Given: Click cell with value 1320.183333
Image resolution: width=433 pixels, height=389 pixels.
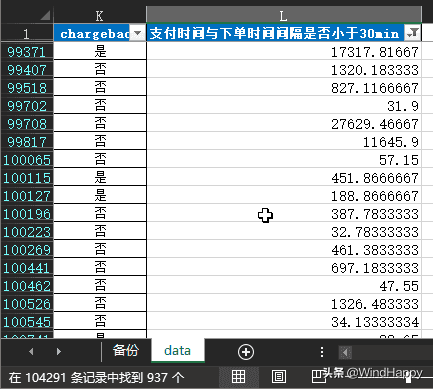Looking at the screenshot, I should [284, 70].
